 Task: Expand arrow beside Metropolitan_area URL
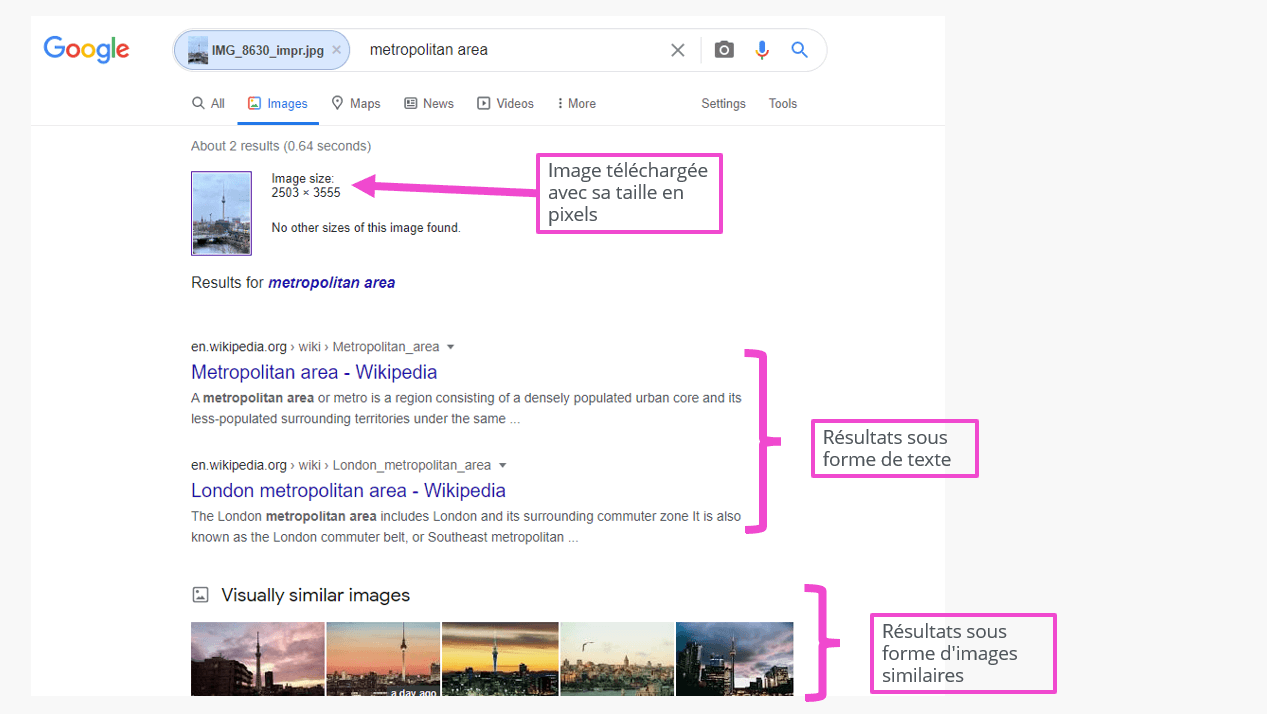pyautogui.click(x=450, y=347)
